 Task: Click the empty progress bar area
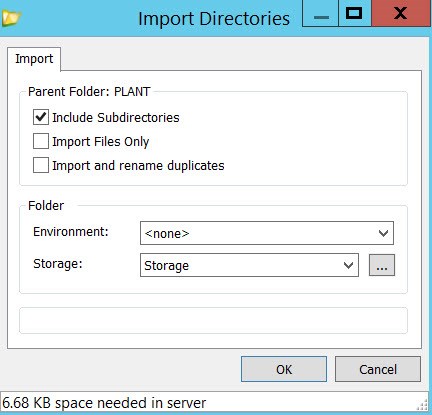coord(213,321)
